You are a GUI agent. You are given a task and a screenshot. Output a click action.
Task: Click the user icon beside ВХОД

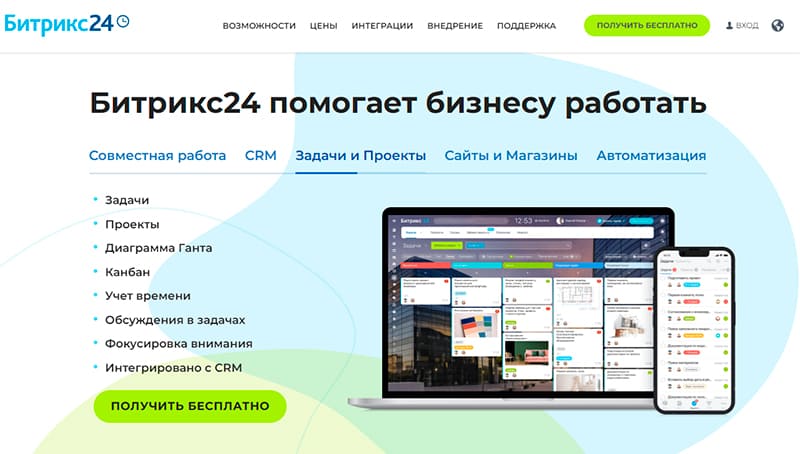click(729, 26)
